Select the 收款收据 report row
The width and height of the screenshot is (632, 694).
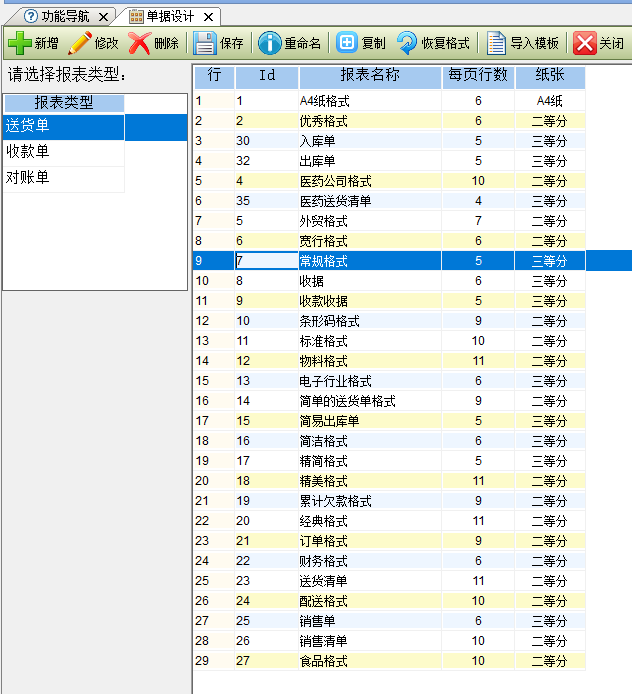click(x=389, y=301)
